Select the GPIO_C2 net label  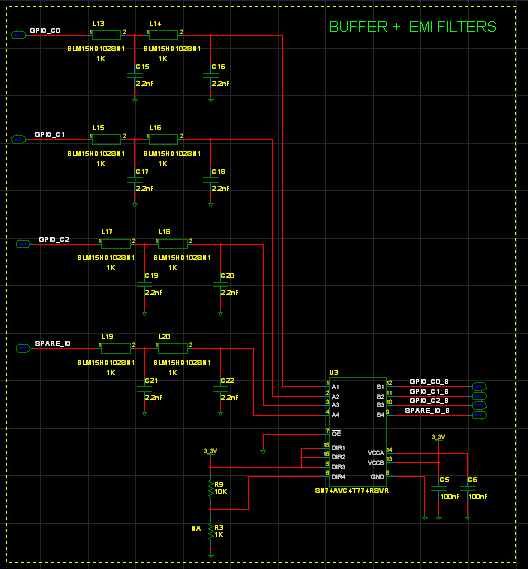tap(54, 240)
